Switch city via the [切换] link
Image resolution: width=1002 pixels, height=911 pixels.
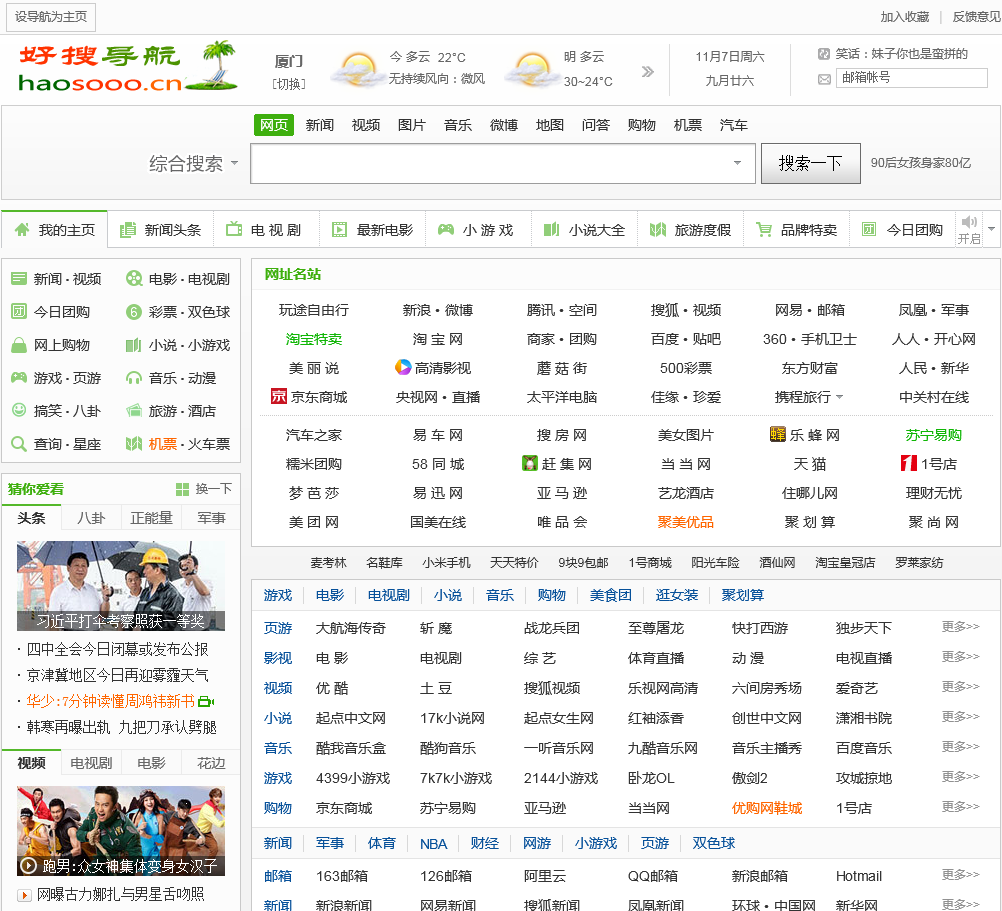289,84
